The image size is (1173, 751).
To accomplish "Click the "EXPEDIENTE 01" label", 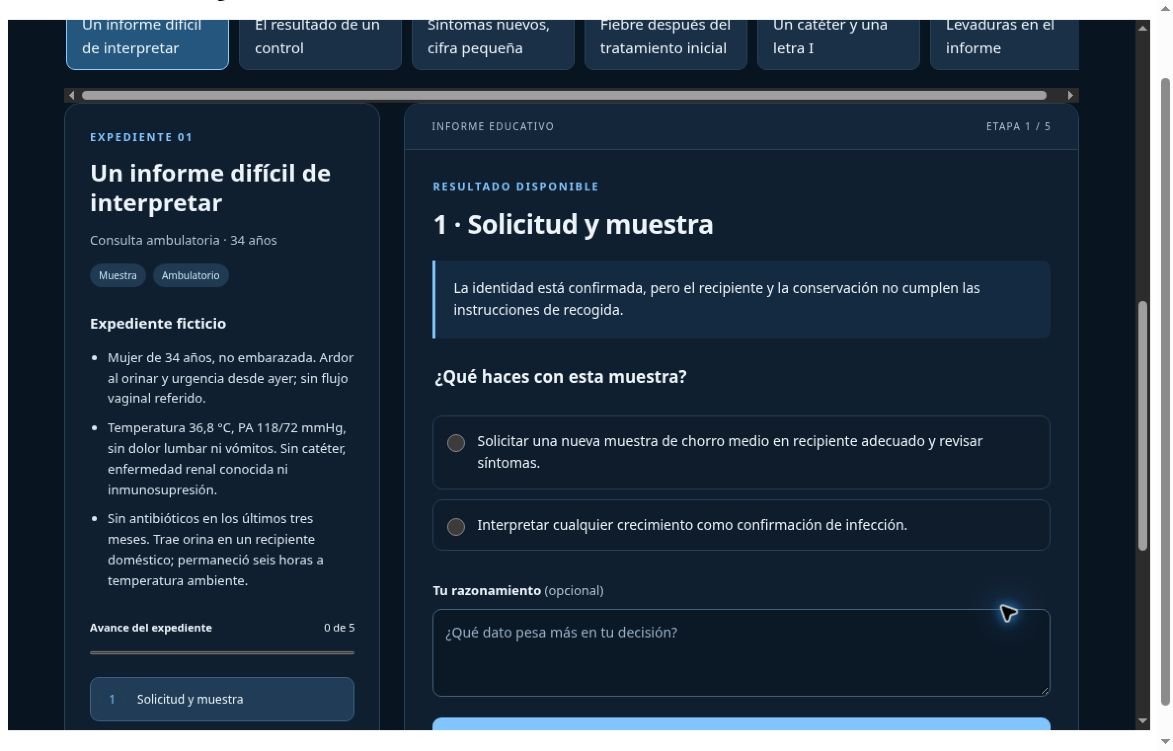I will tap(141, 137).
